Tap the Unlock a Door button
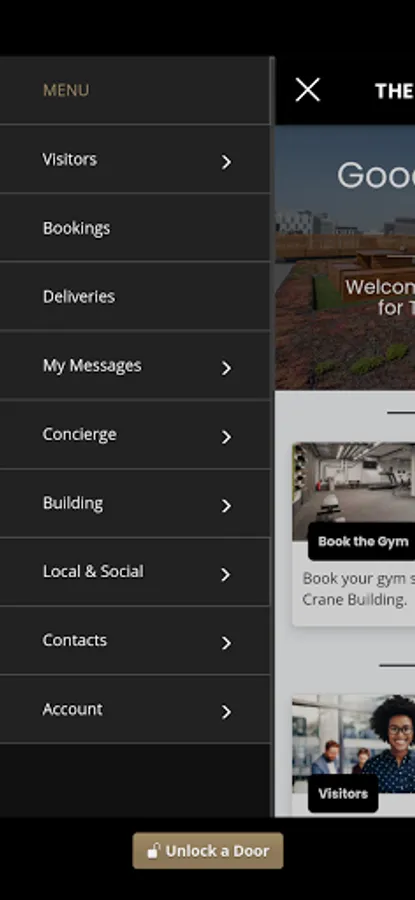Viewport: 415px width, 900px height. (x=208, y=851)
